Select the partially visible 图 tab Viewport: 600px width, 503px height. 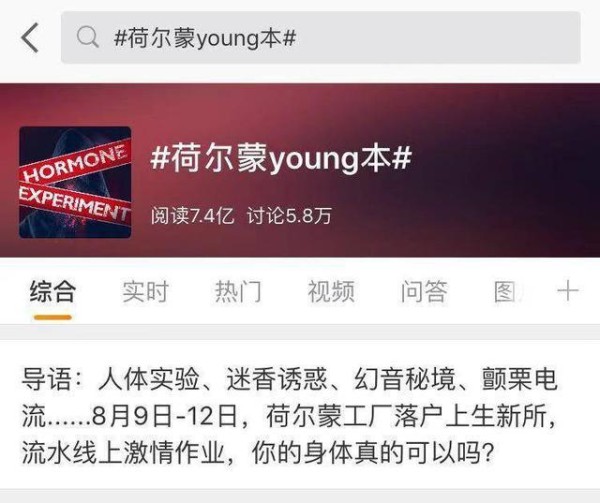tap(507, 291)
